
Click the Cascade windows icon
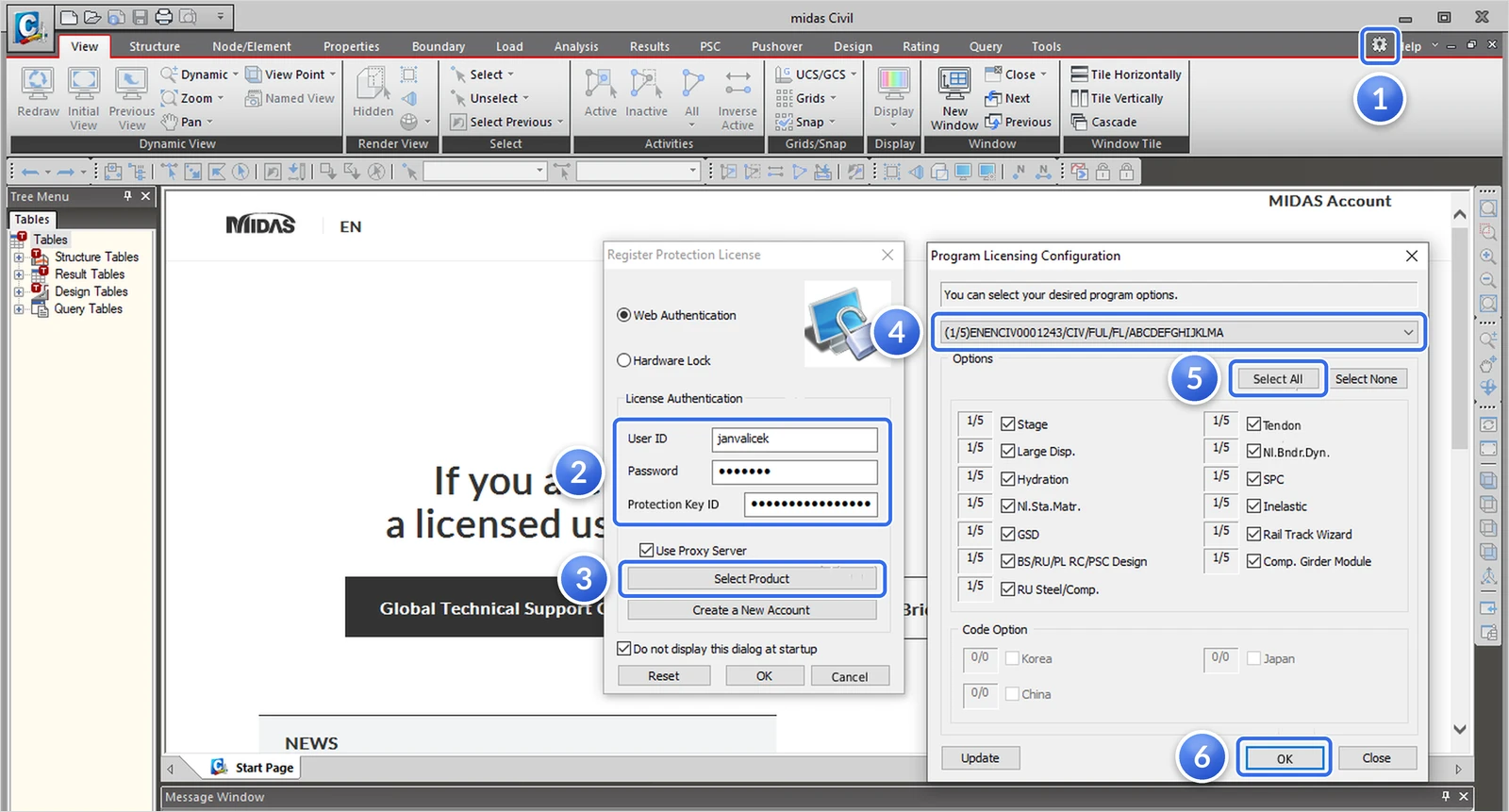coord(1080,122)
